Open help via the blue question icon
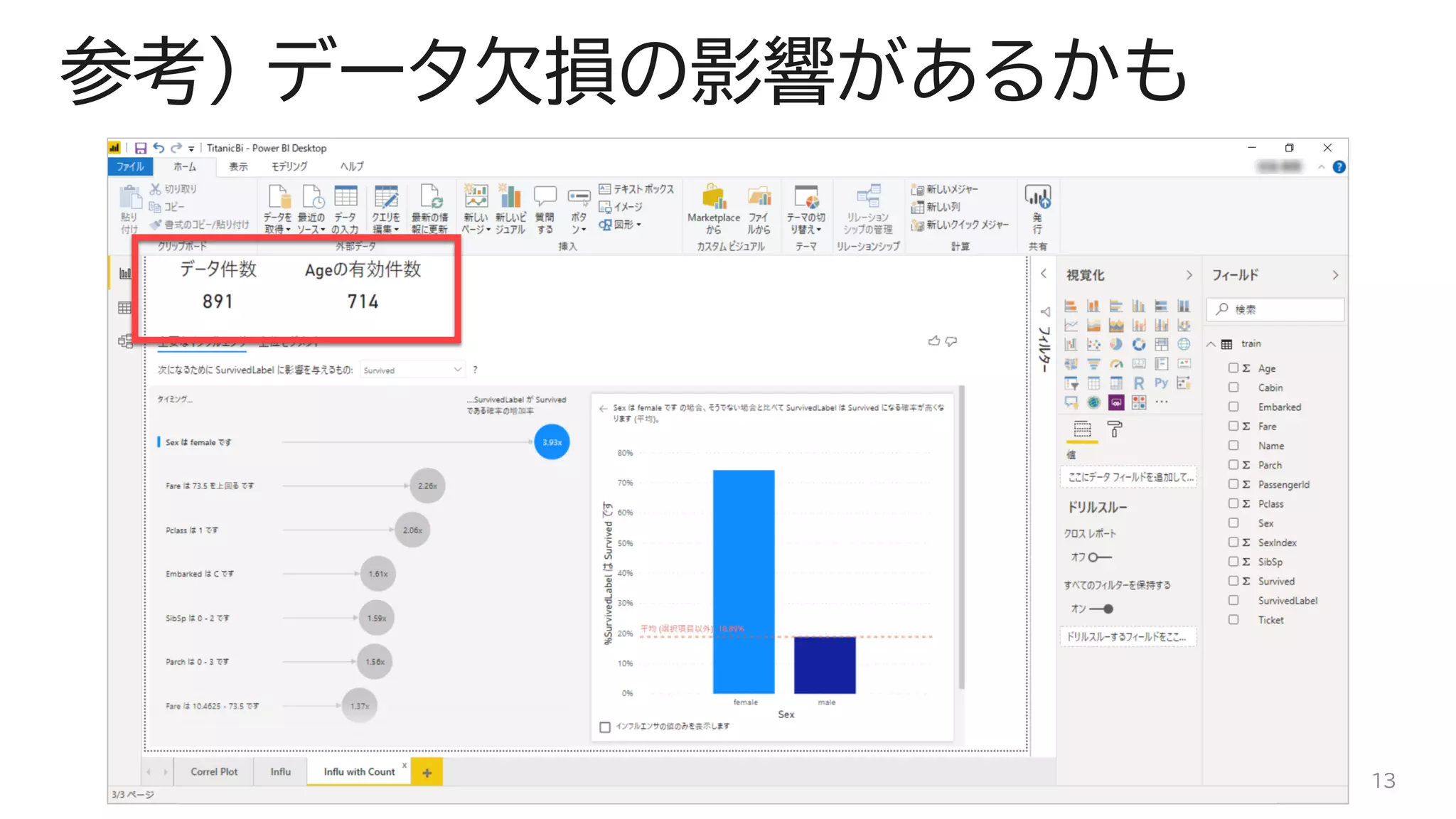 tap(1339, 167)
